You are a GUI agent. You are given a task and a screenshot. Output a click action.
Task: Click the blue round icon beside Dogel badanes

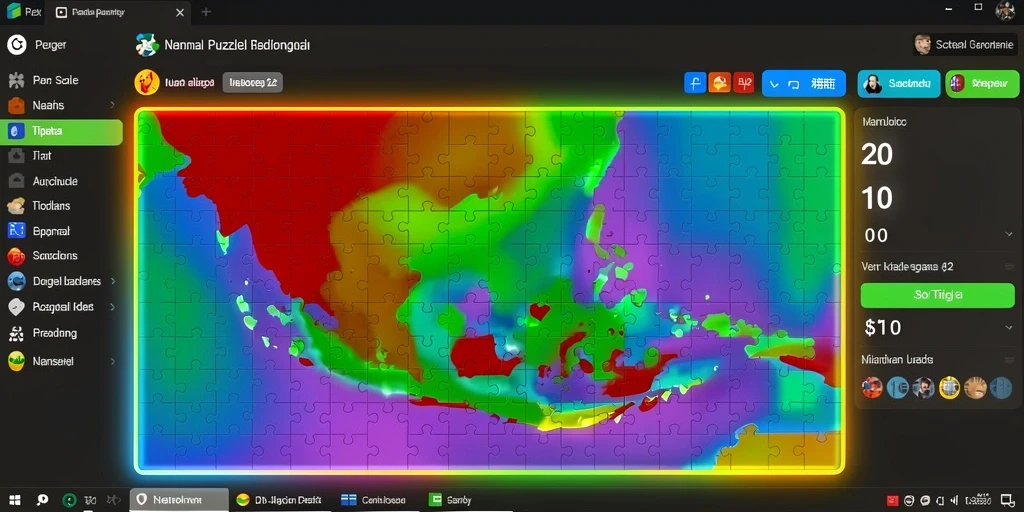(x=16, y=281)
